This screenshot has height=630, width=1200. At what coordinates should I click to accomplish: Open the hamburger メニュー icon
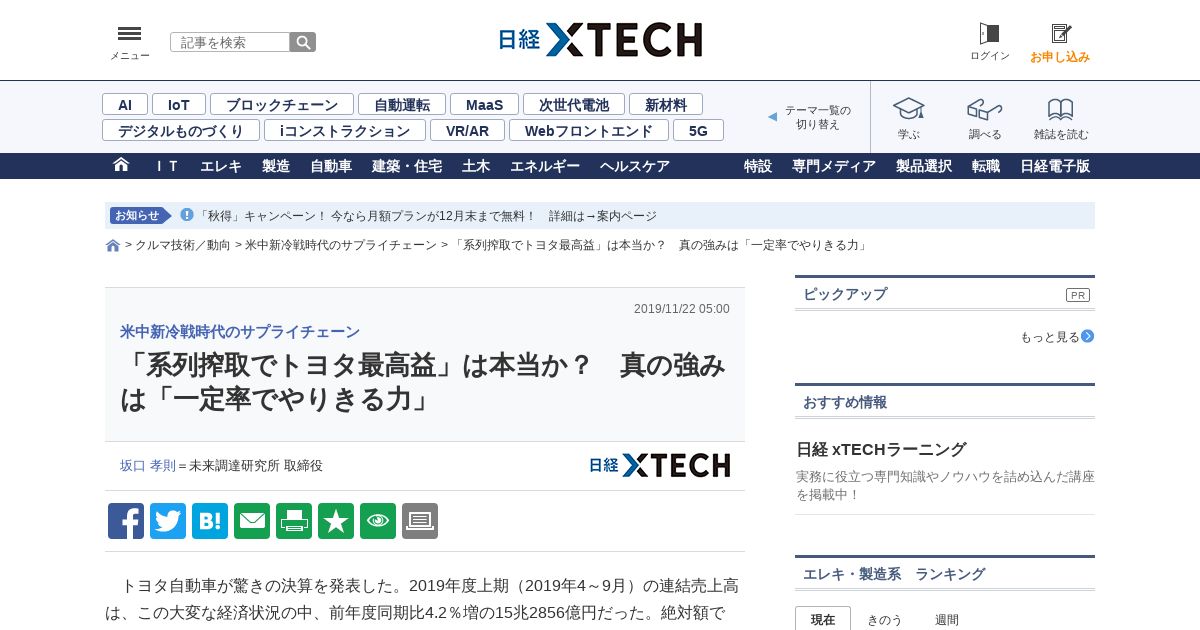(129, 34)
